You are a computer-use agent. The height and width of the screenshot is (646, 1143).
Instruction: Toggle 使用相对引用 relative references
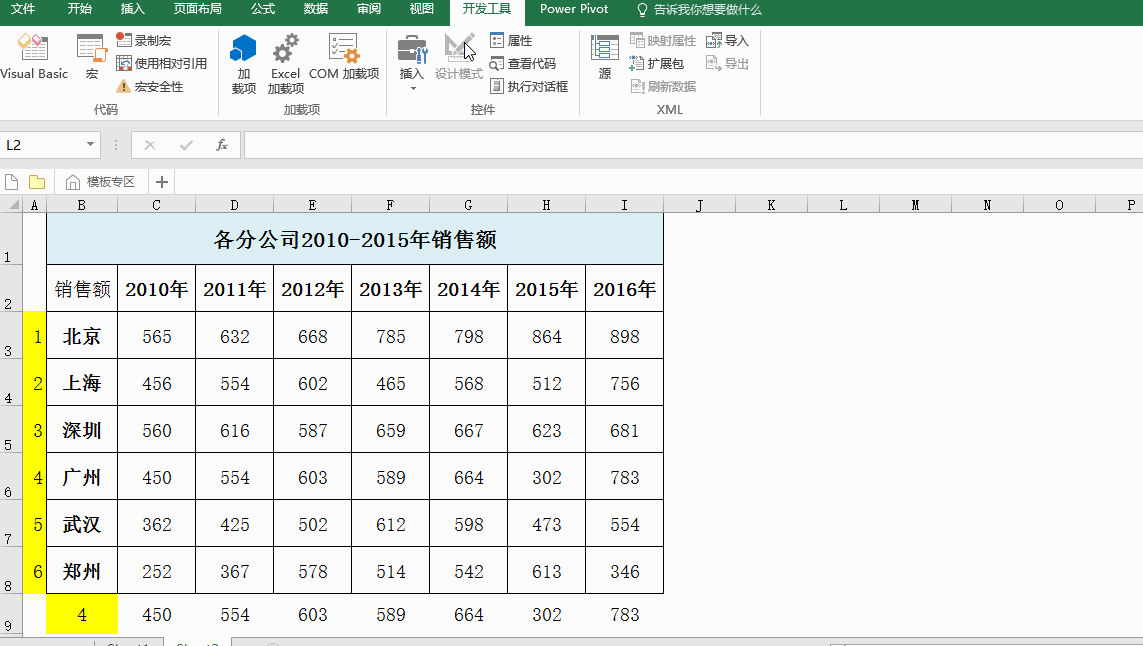(161, 64)
